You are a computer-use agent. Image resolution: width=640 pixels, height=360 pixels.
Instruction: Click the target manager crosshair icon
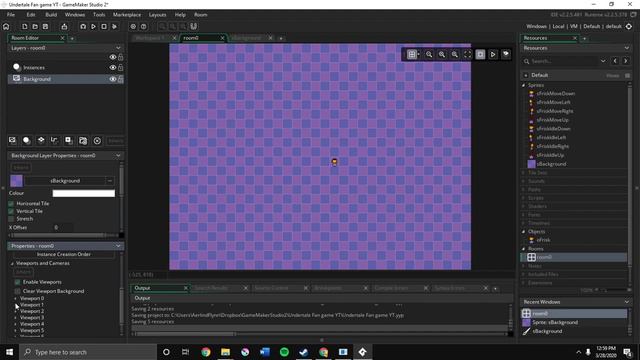[x=629, y=27]
